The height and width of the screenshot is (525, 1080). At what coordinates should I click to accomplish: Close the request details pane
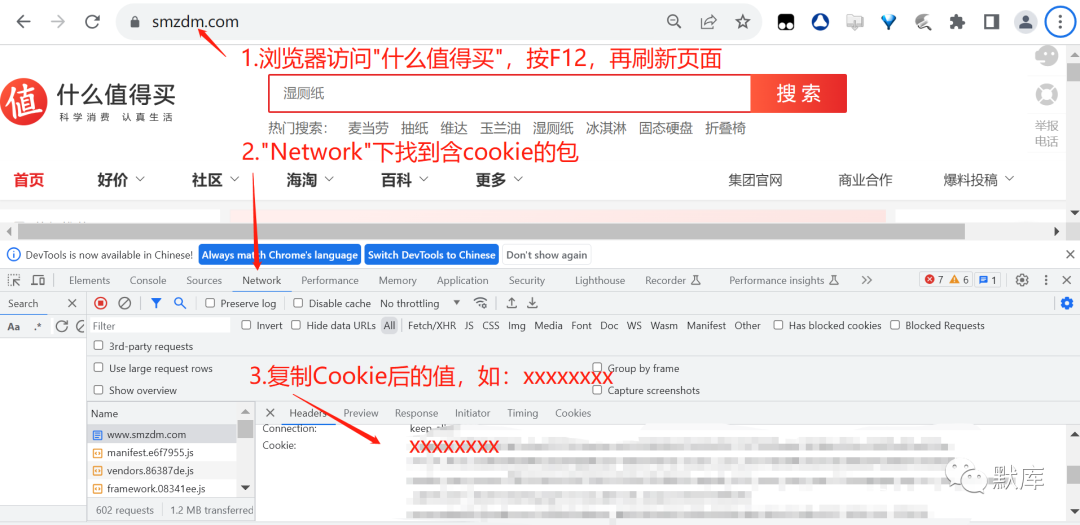pyautogui.click(x=270, y=413)
